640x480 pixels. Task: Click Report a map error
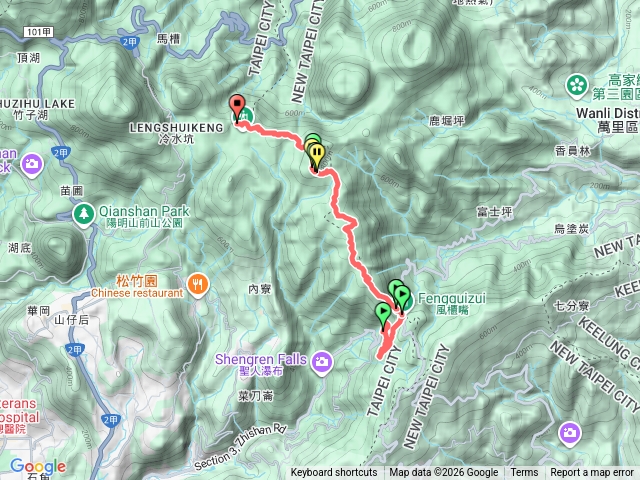(591, 473)
